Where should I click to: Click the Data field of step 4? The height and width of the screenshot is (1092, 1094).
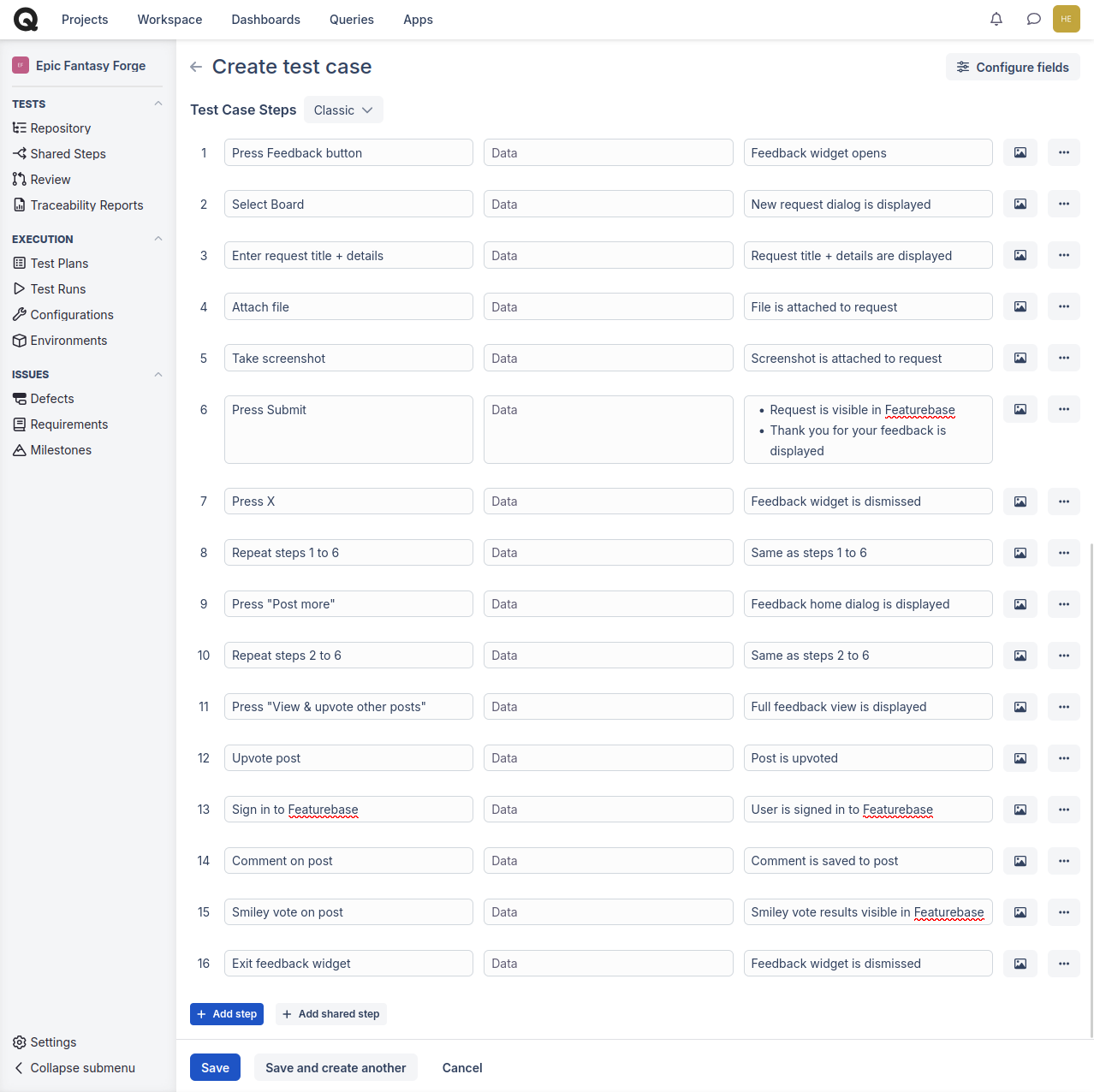(608, 306)
